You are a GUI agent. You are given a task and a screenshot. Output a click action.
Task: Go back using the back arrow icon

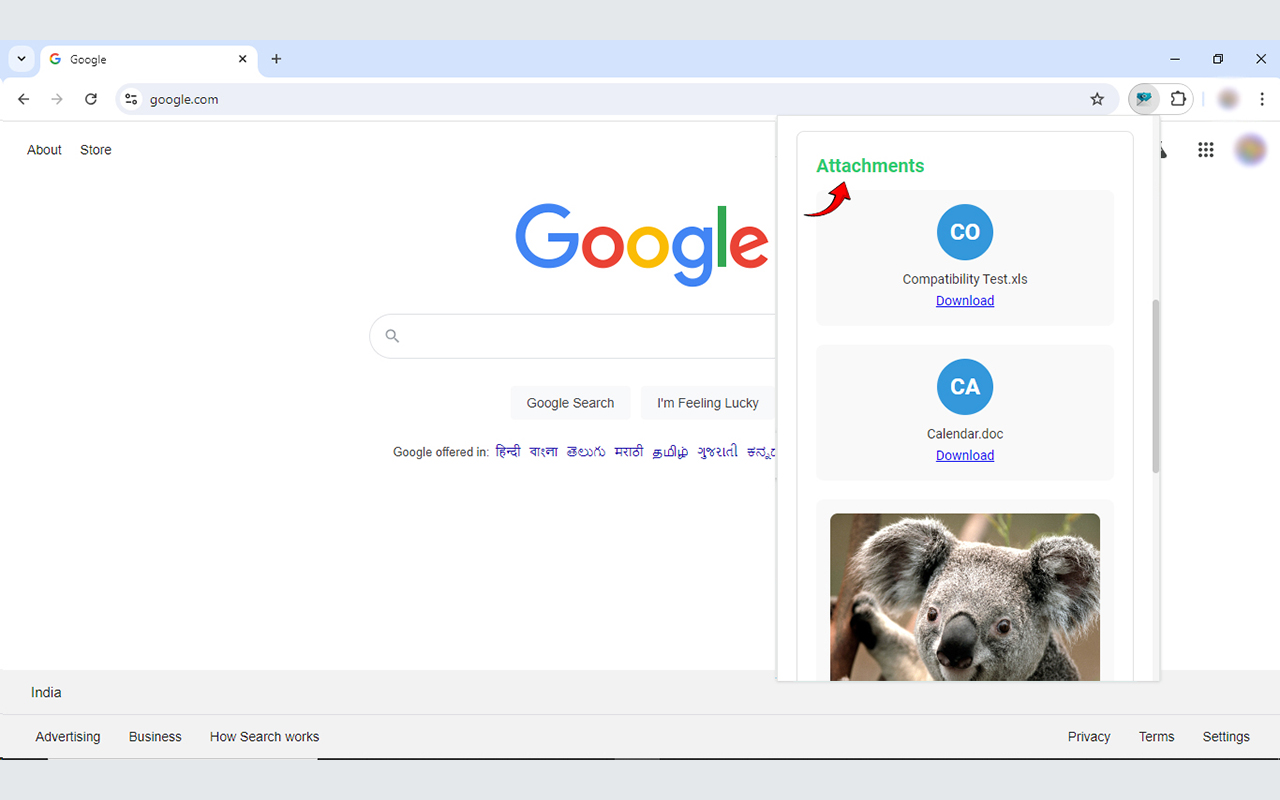[23, 99]
